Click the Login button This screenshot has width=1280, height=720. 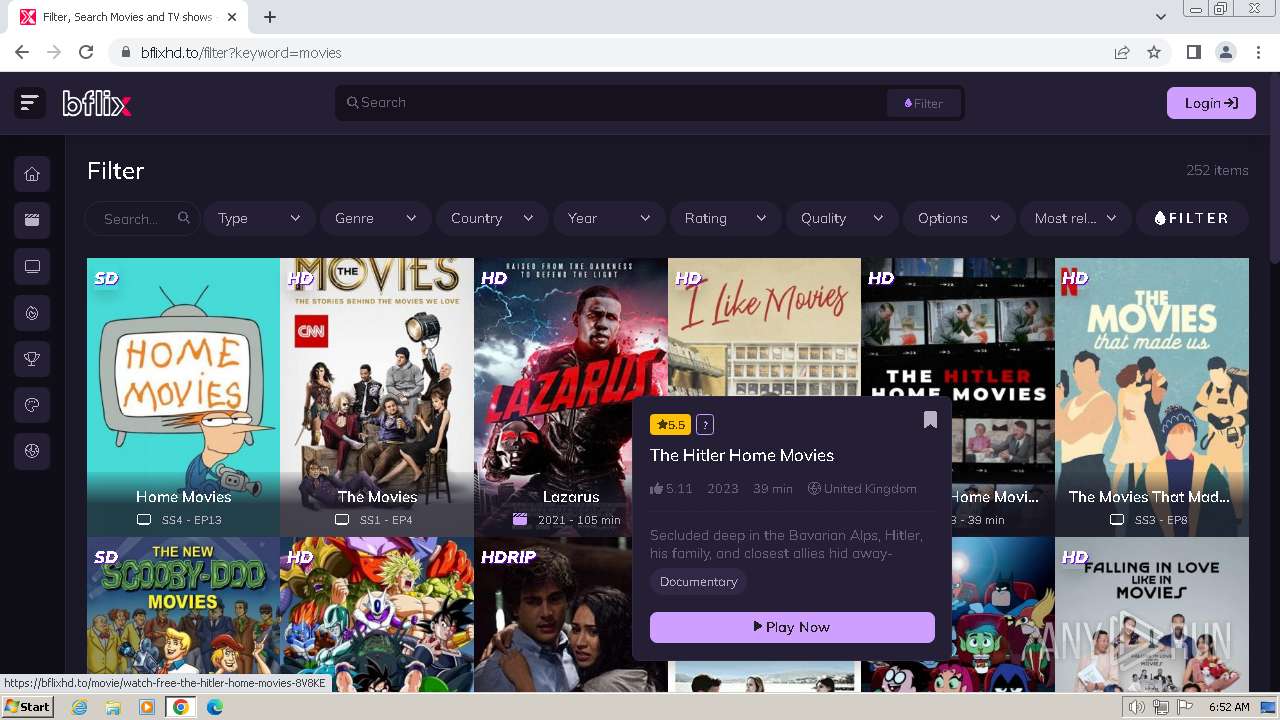(1211, 102)
